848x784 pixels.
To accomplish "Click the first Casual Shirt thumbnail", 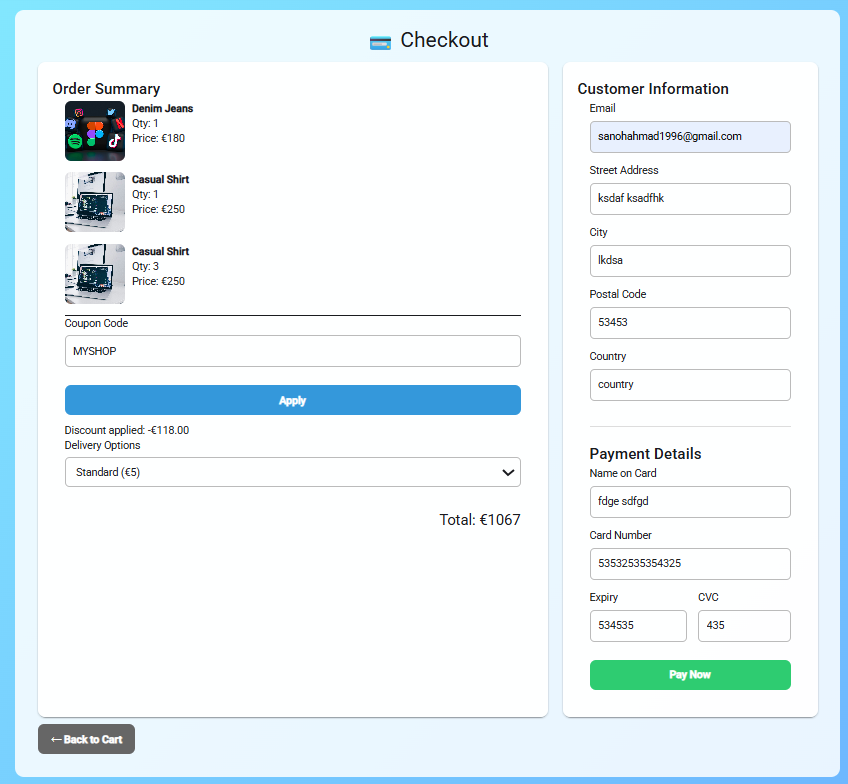I will (94, 201).
